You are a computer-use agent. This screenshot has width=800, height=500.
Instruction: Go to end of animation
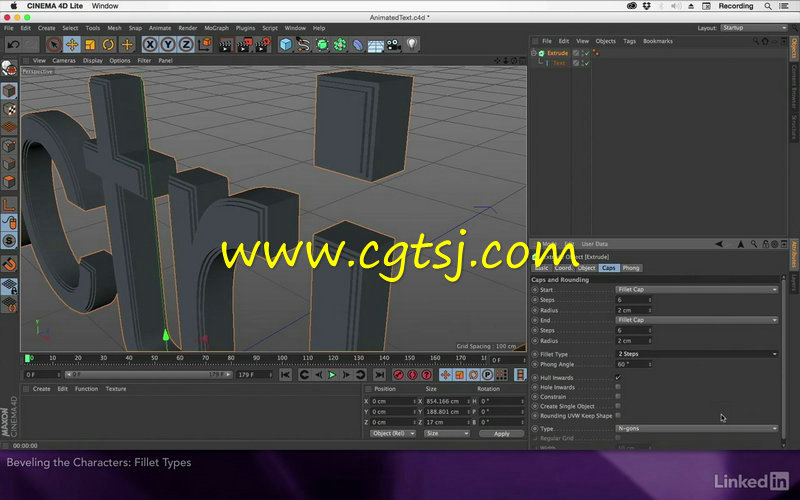[x=379, y=375]
